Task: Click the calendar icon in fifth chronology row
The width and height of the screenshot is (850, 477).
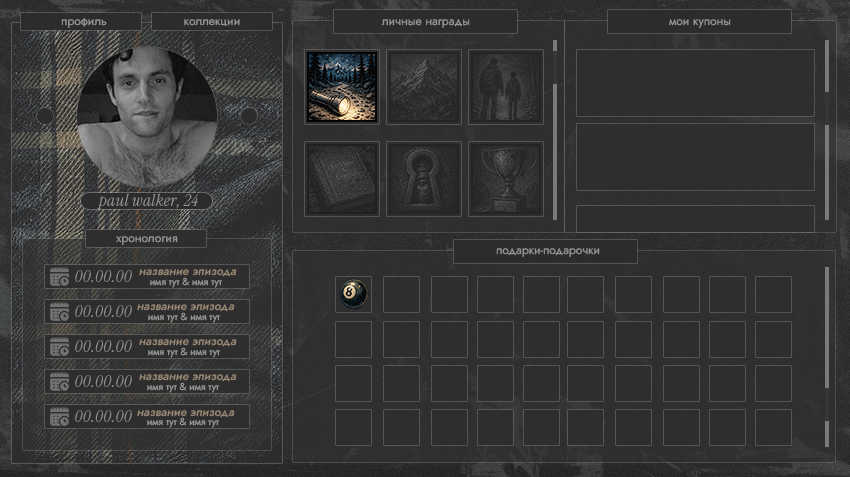Action: (x=59, y=417)
